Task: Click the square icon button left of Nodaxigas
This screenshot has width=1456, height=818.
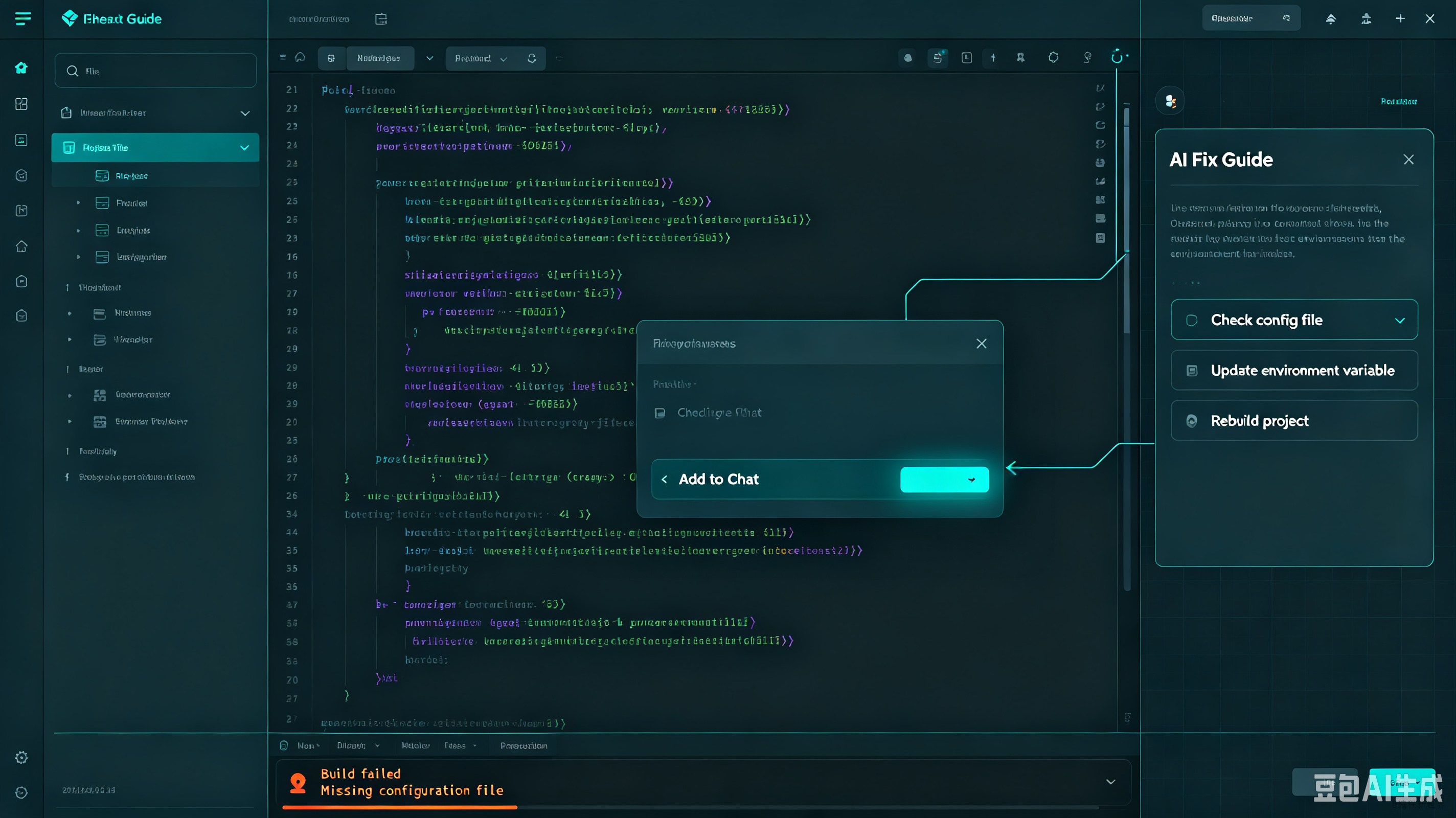Action: coord(331,58)
